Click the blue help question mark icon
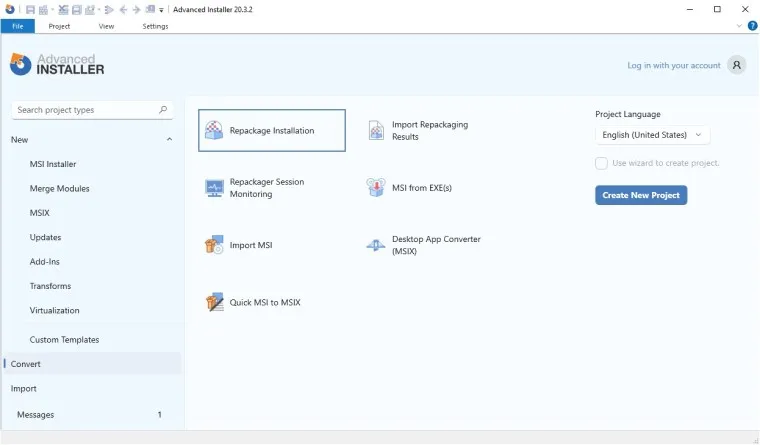 click(x=752, y=26)
